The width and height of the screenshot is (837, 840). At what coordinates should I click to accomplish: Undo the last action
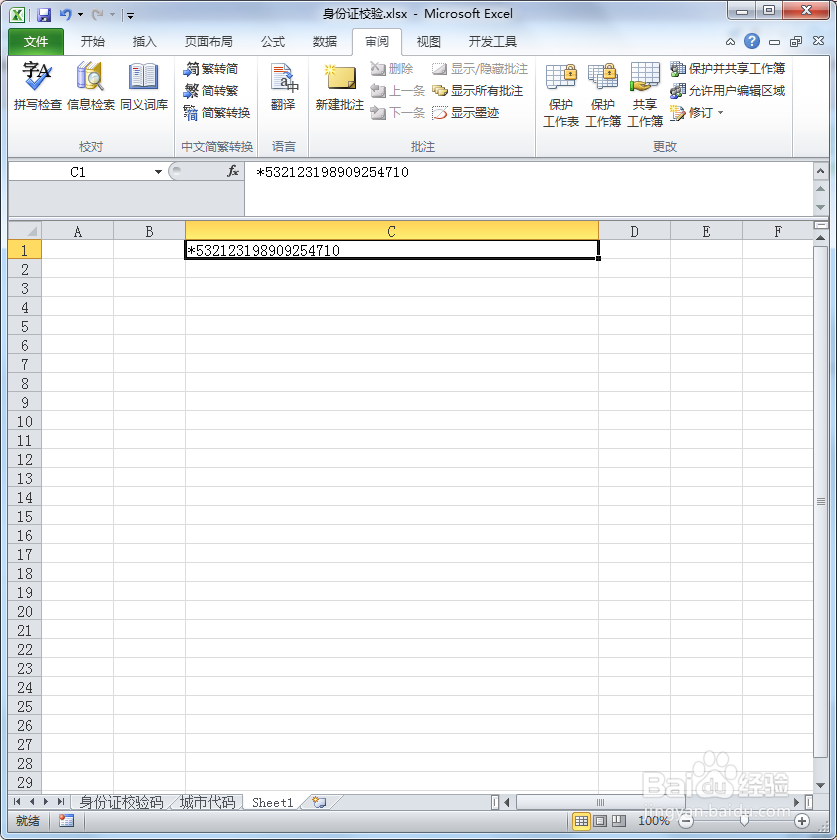coord(65,14)
